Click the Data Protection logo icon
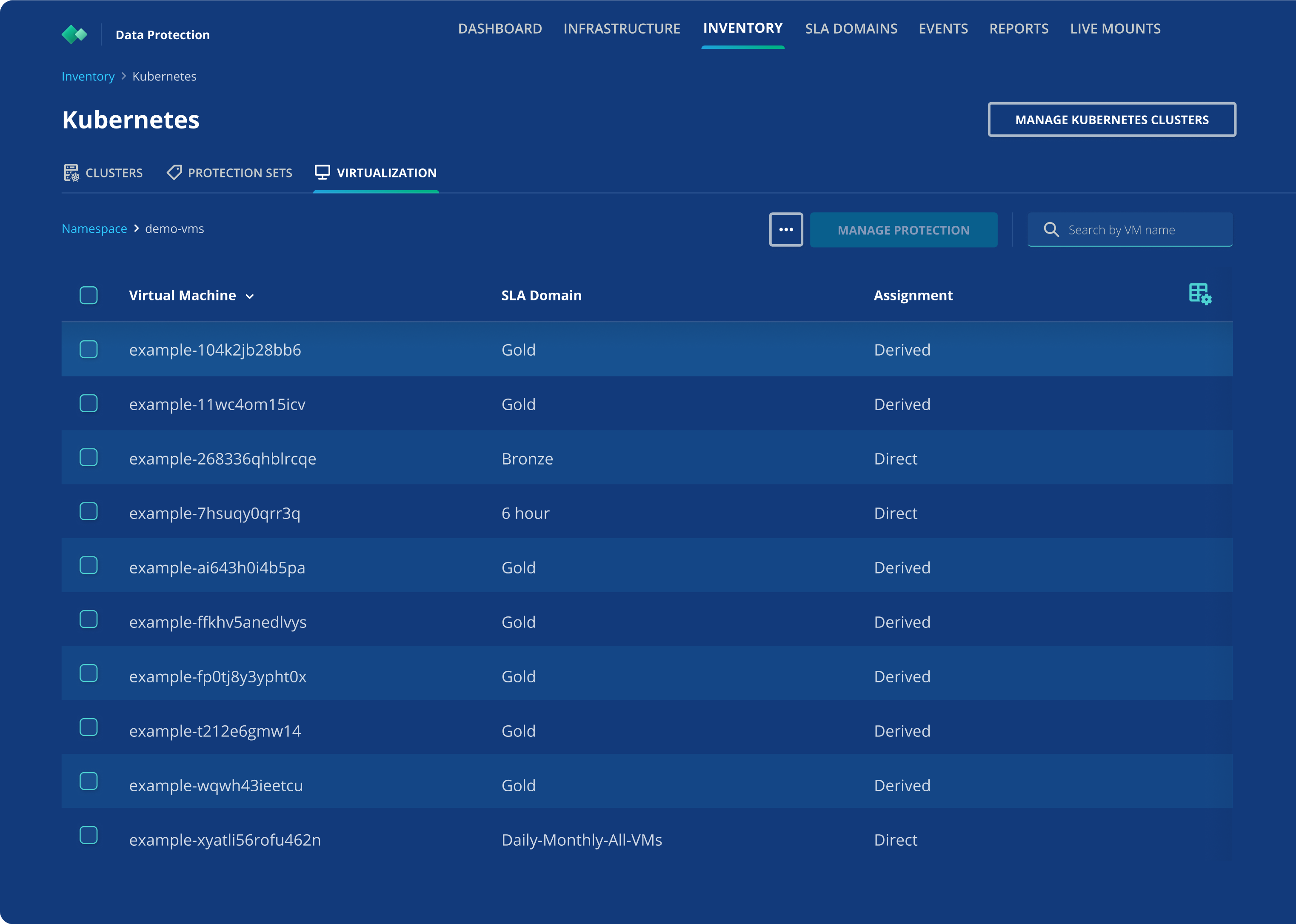Image resolution: width=1296 pixels, height=924 pixels. pos(74,35)
